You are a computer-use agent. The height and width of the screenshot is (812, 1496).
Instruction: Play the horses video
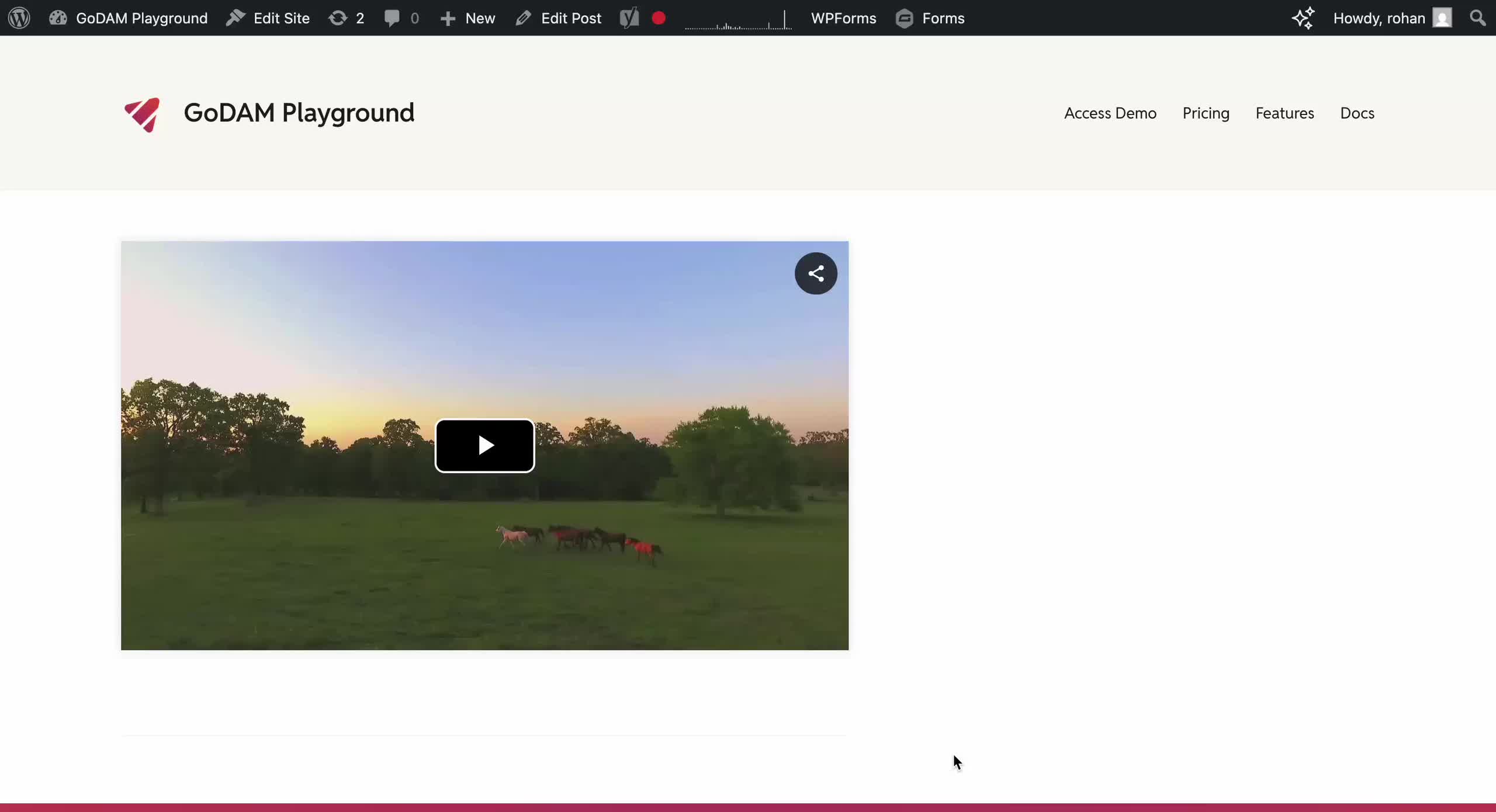click(484, 446)
